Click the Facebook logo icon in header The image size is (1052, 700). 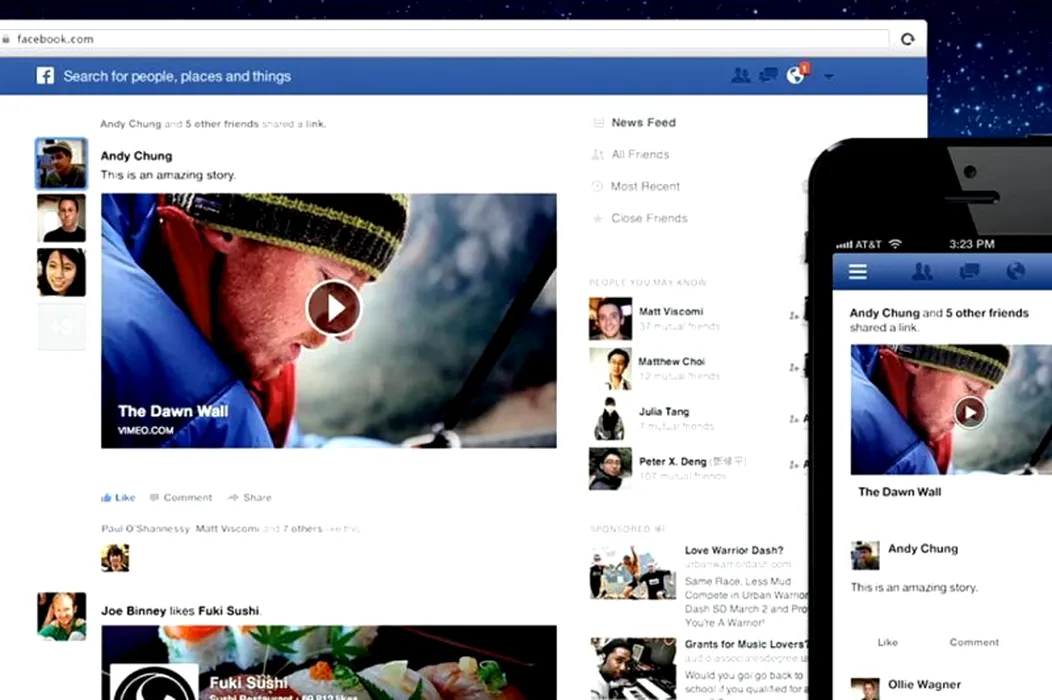point(45,76)
